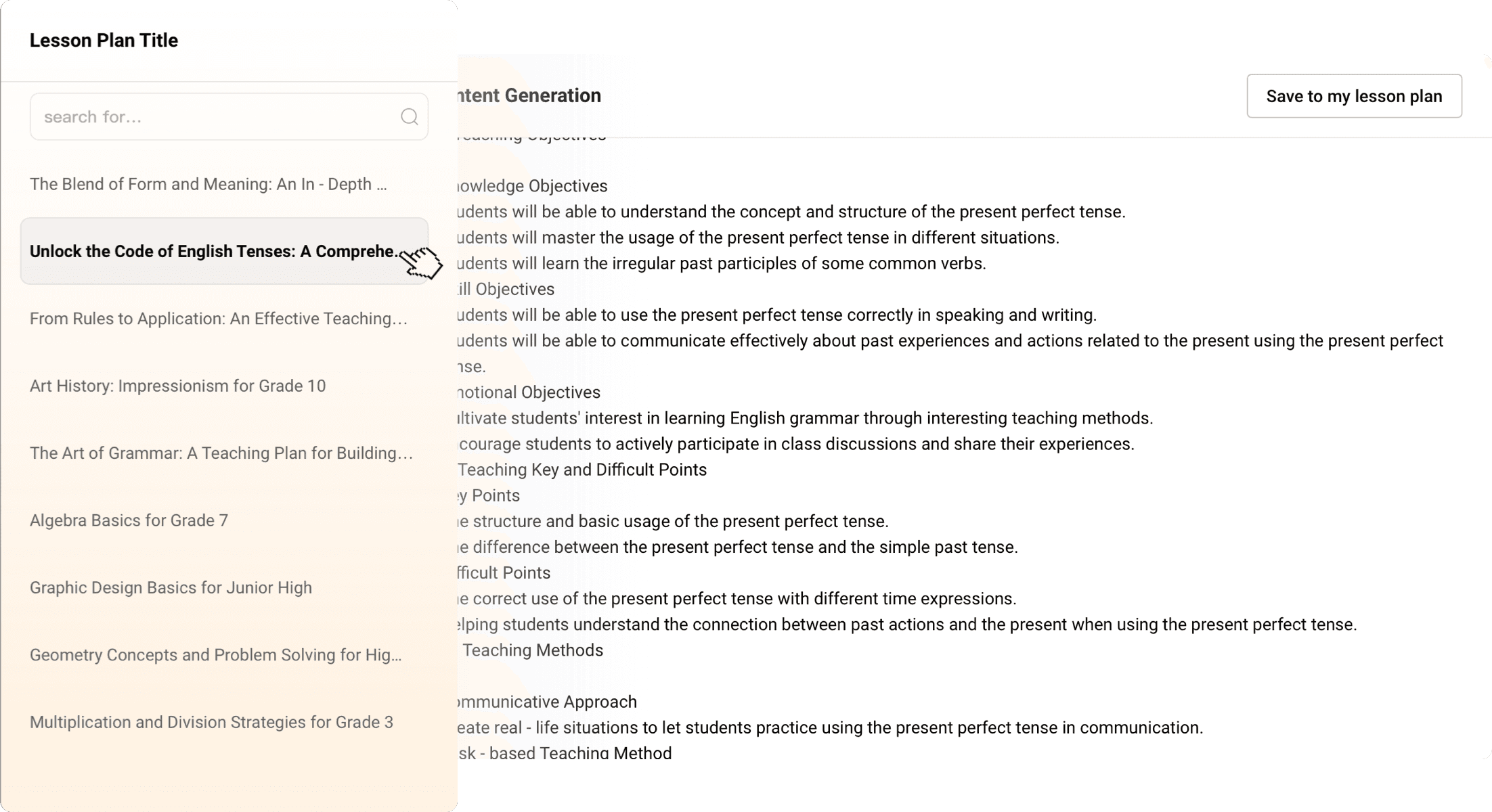Open From Rules to Application plan
The image size is (1492, 812).
(x=218, y=319)
